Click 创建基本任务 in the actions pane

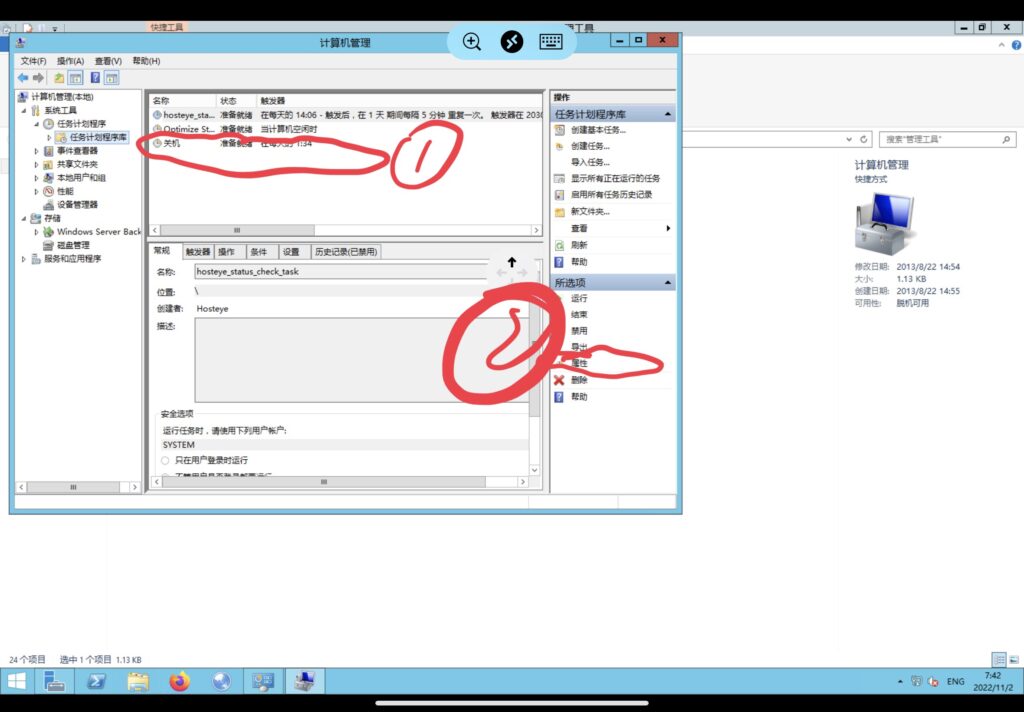coord(598,130)
